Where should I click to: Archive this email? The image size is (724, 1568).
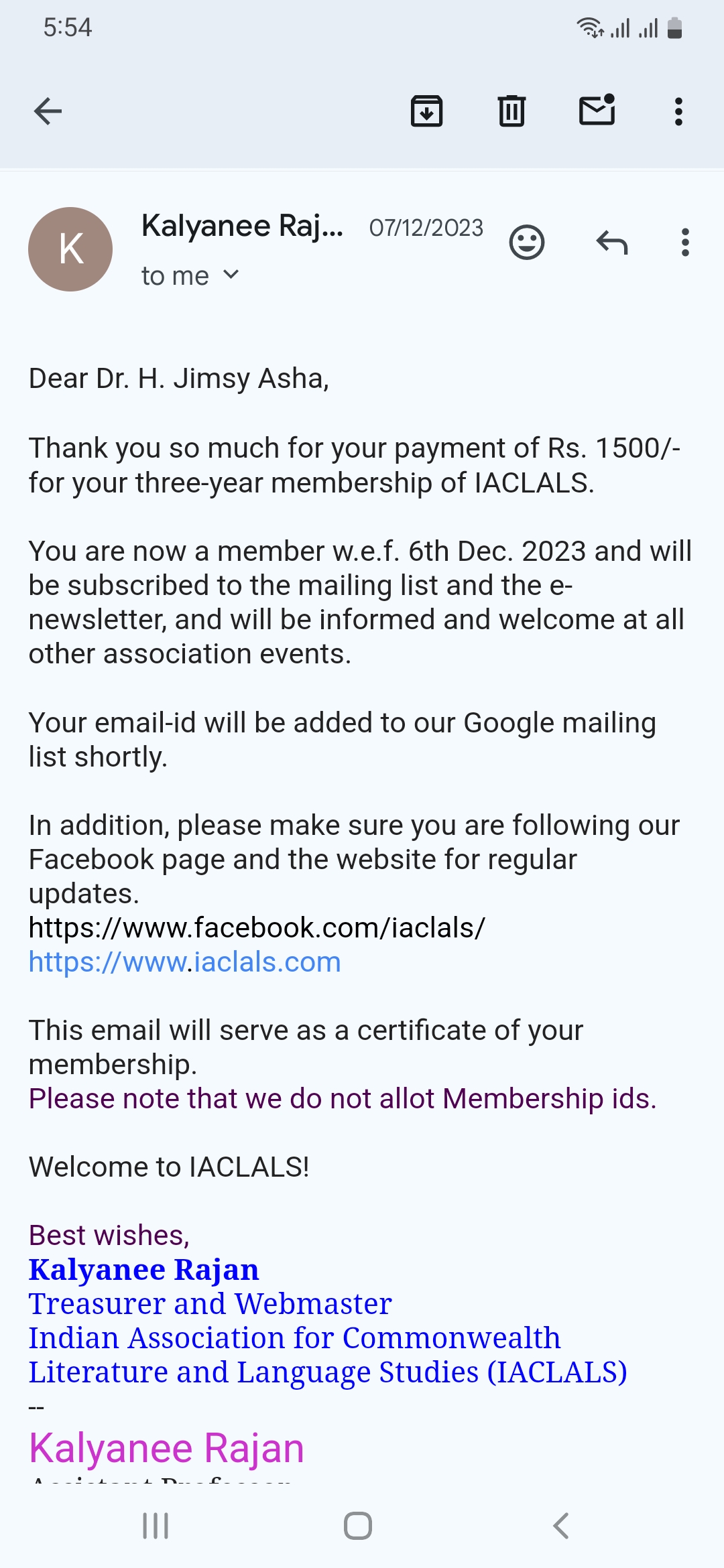coord(426,111)
